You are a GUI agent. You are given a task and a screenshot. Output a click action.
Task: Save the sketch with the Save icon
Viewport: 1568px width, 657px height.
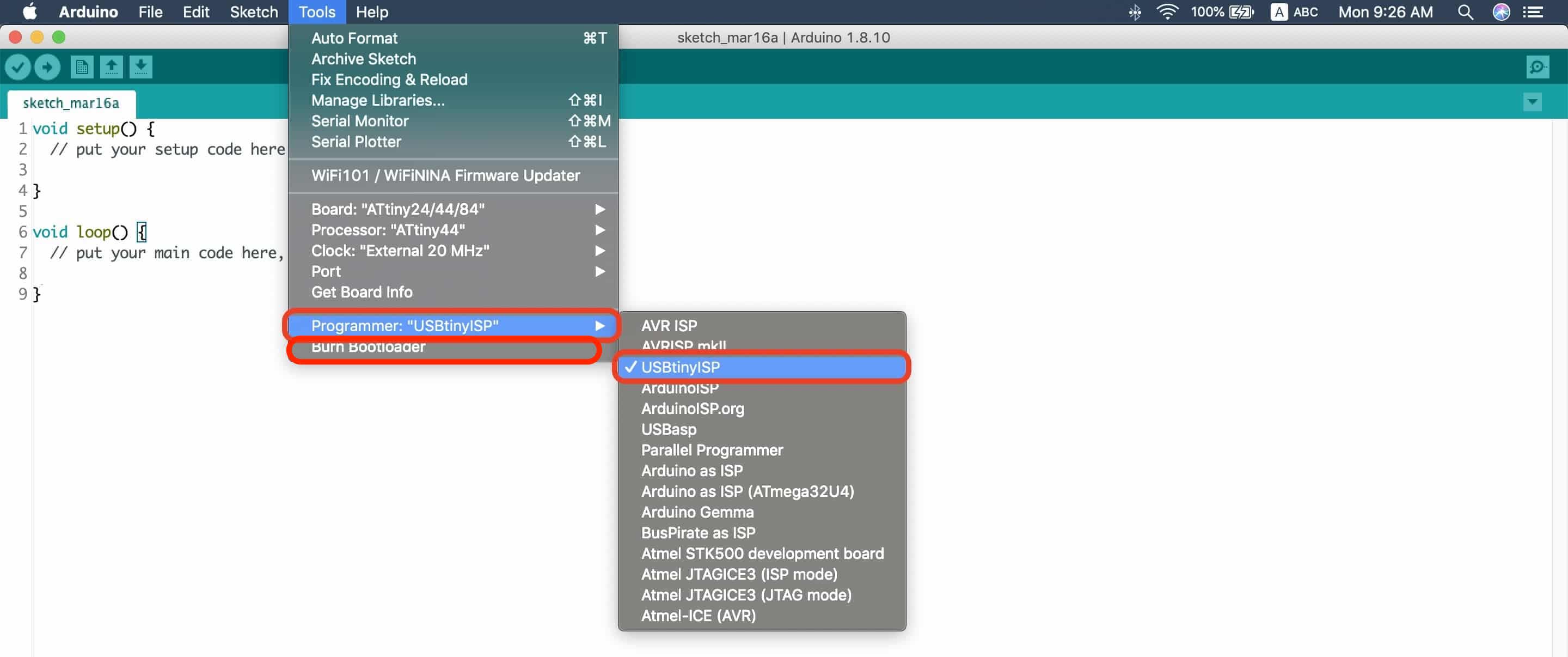point(140,67)
